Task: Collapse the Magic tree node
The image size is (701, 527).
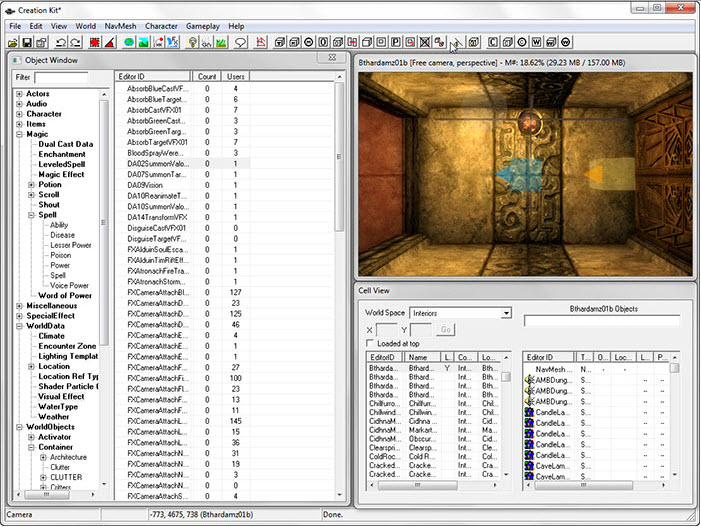Action: point(19,134)
